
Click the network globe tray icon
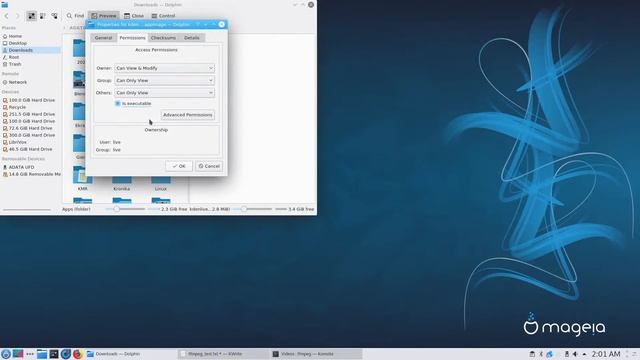(549, 354)
